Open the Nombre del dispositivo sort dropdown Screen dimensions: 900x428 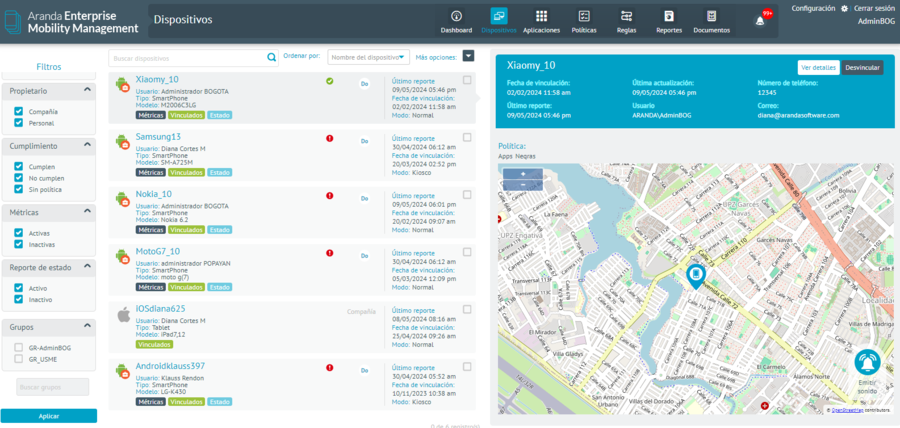(368, 57)
